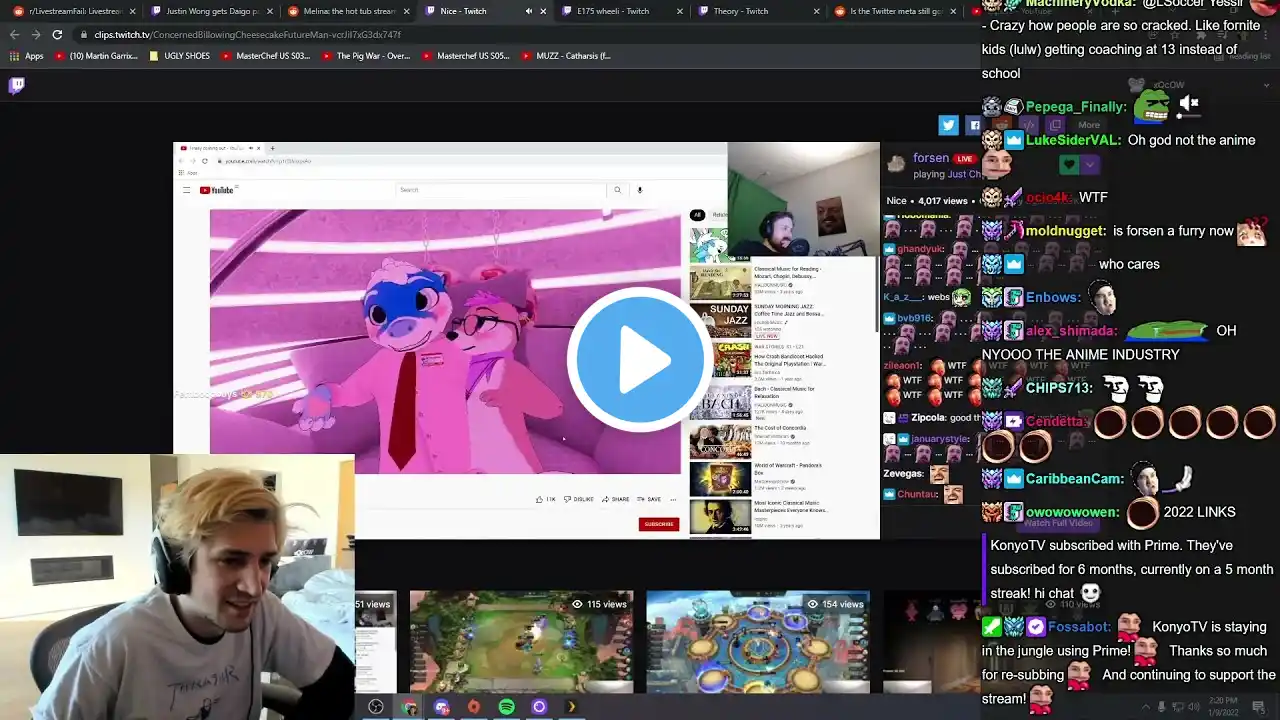Adjust the clip volume slider
The height and width of the screenshot is (720, 1280).
pos(1189,116)
